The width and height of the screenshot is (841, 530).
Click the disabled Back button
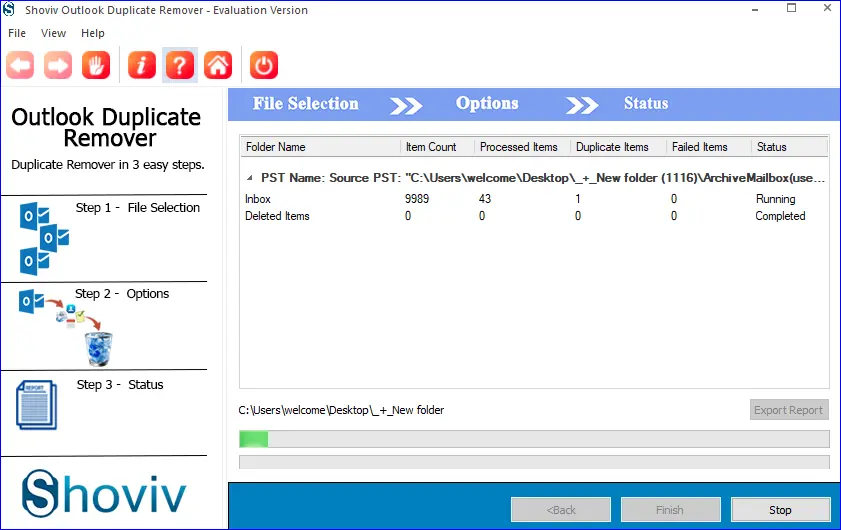click(x=560, y=510)
